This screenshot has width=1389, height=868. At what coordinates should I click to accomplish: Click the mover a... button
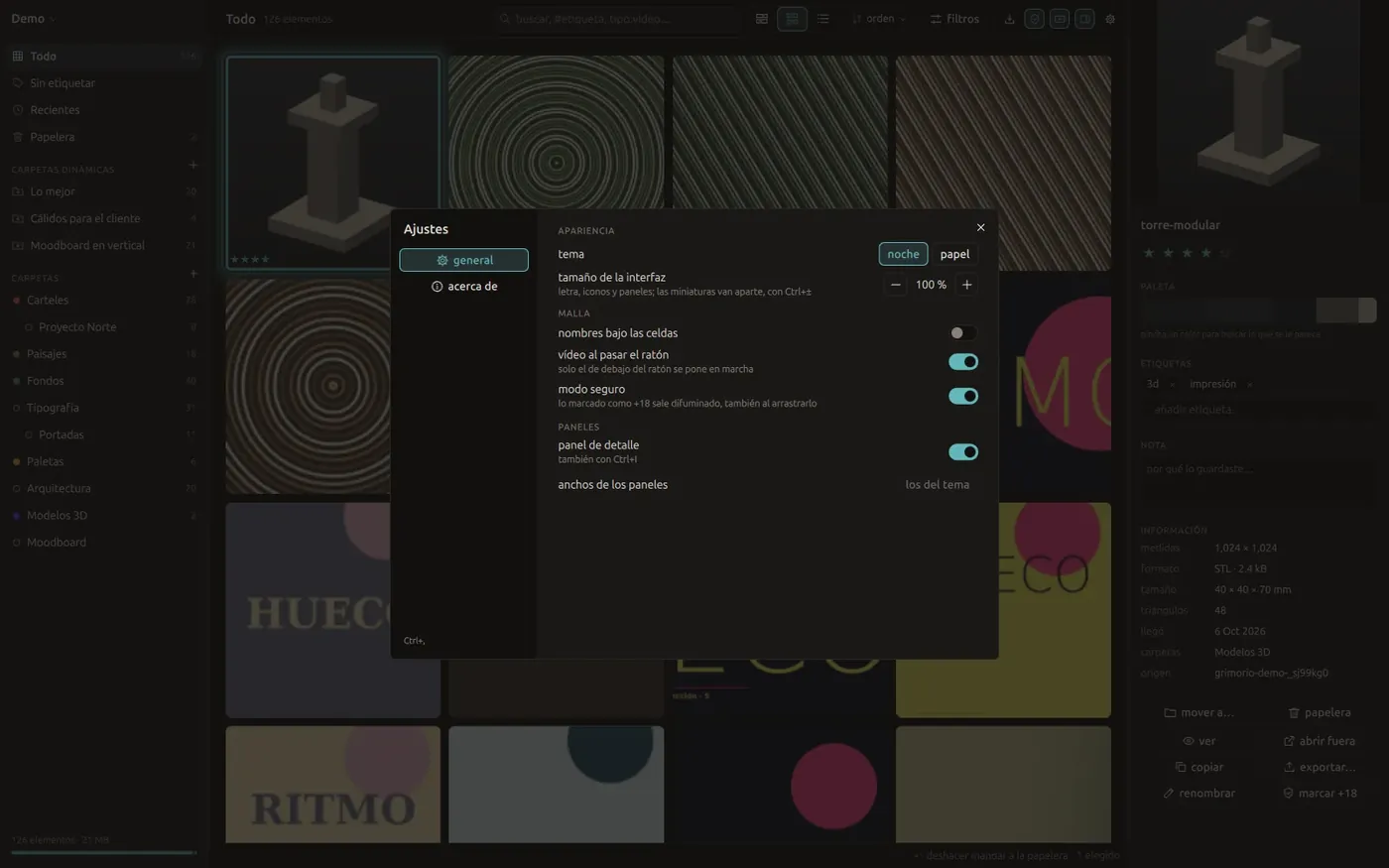click(1199, 713)
